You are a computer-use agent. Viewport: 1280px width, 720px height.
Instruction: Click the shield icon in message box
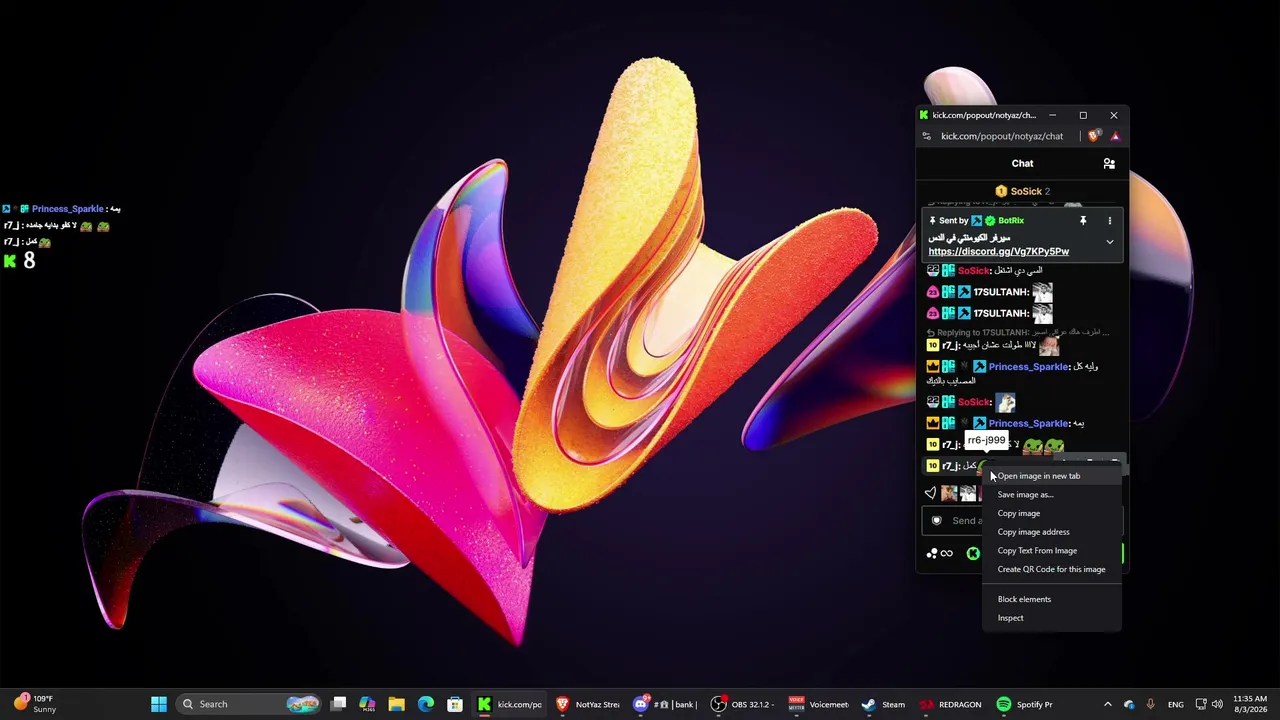[x=936, y=520]
